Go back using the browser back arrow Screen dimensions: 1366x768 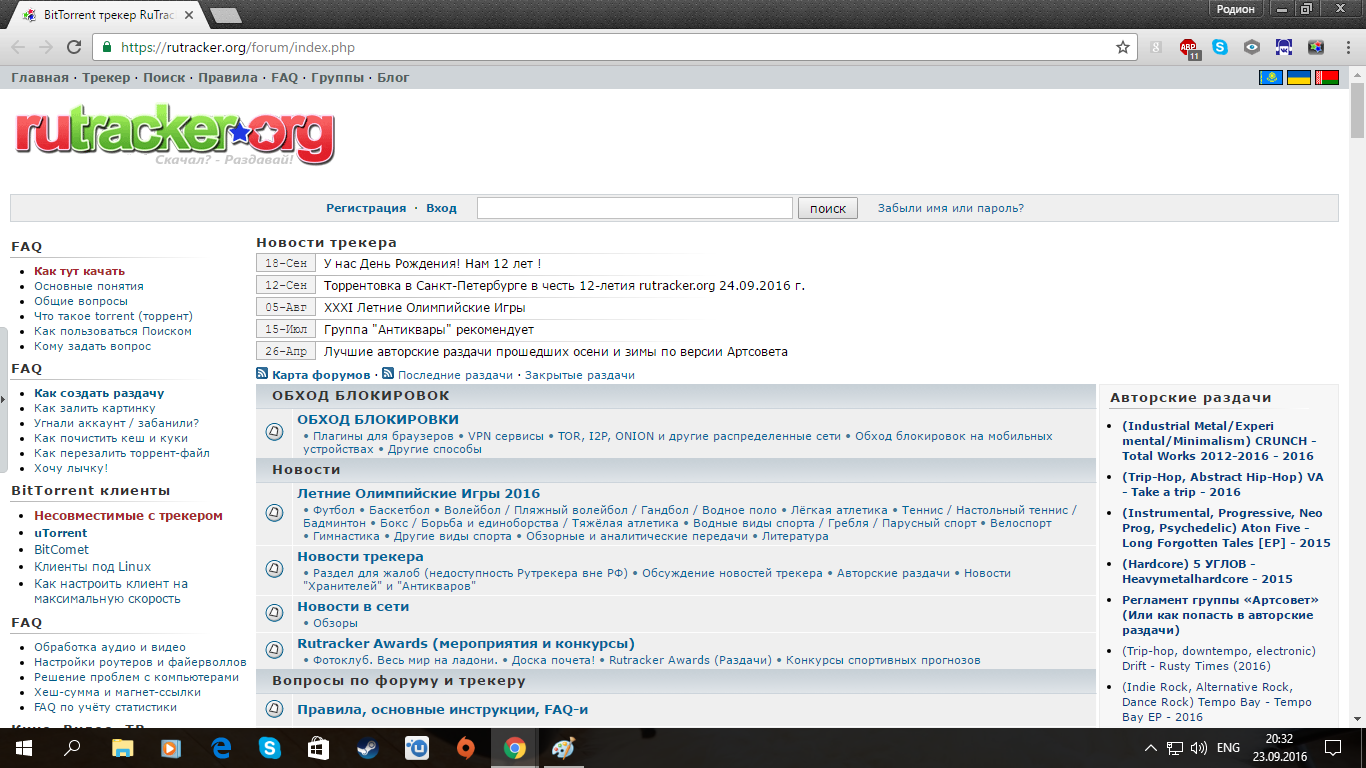[18, 47]
